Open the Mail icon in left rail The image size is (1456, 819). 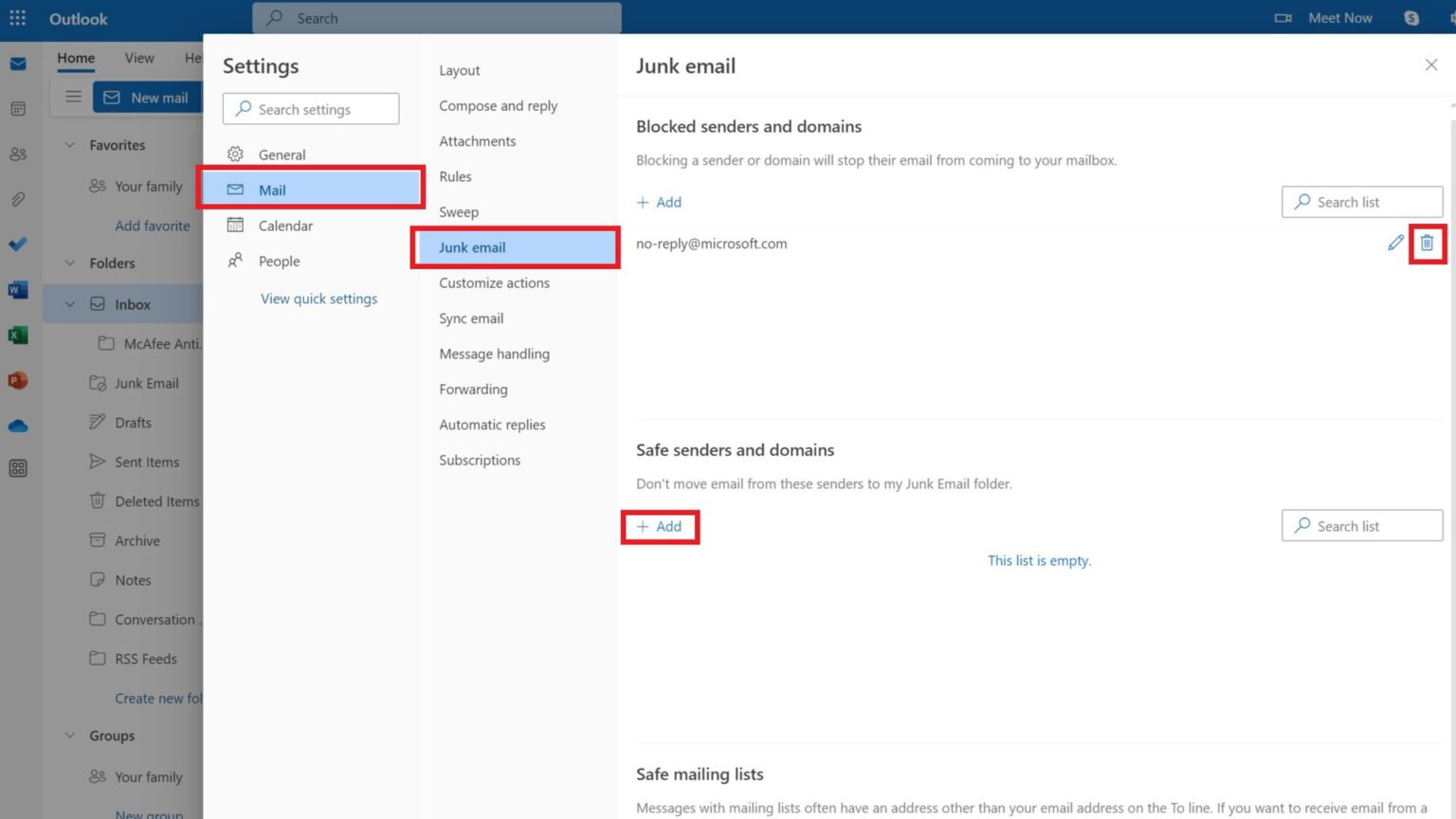(x=18, y=64)
